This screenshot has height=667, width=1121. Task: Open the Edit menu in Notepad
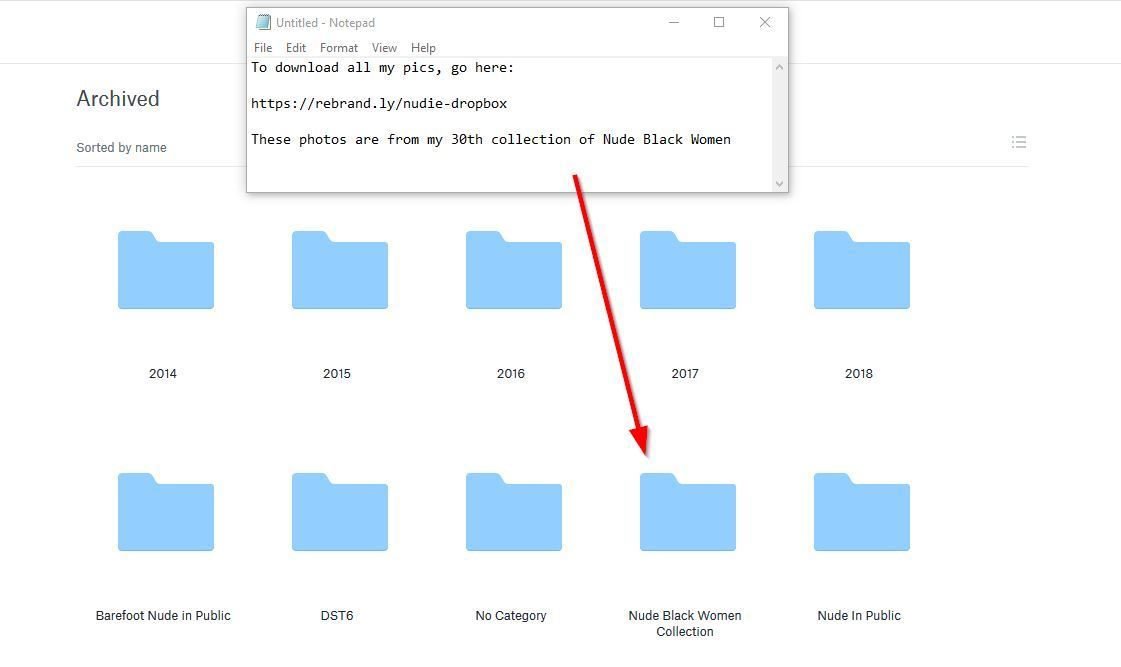pyautogui.click(x=296, y=48)
